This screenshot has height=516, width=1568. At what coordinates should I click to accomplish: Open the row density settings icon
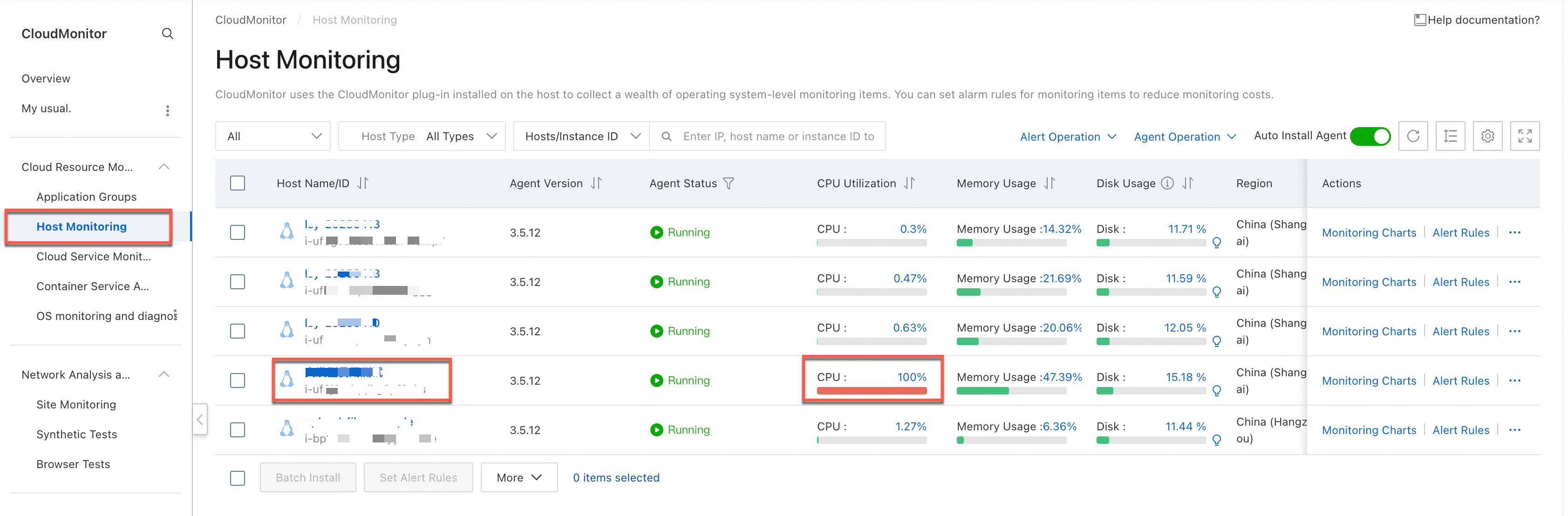tap(1450, 136)
